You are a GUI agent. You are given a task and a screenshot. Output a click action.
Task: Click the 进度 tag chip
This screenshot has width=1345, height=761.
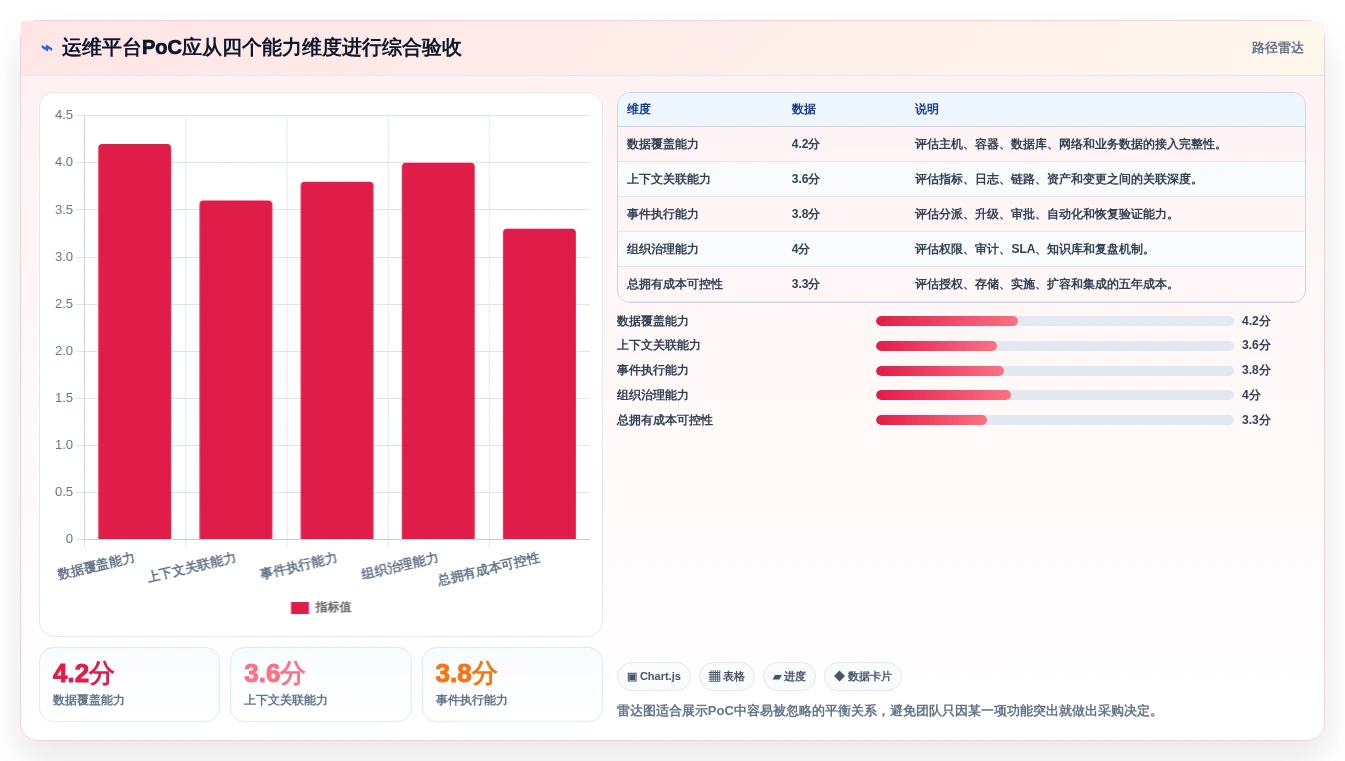(x=789, y=677)
